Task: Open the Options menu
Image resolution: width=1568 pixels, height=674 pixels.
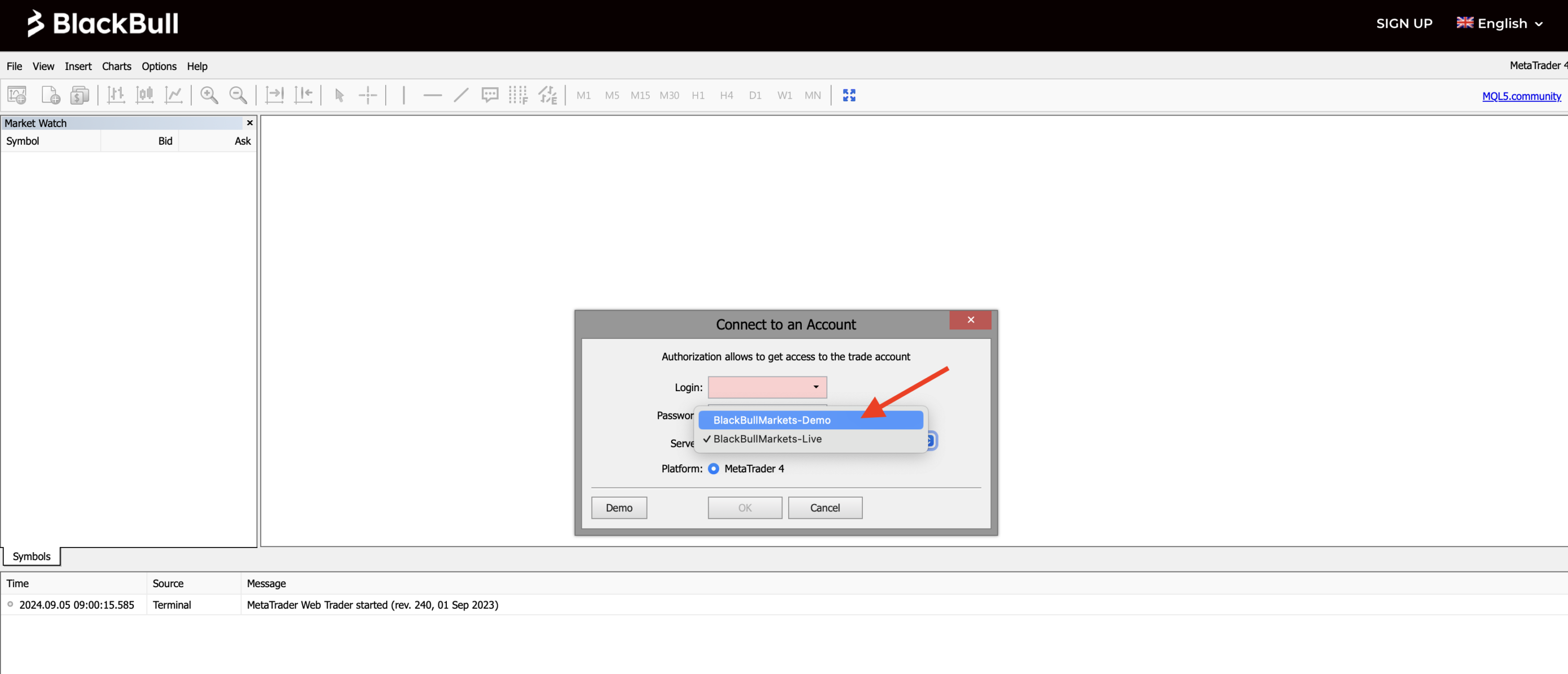Action: tap(159, 66)
